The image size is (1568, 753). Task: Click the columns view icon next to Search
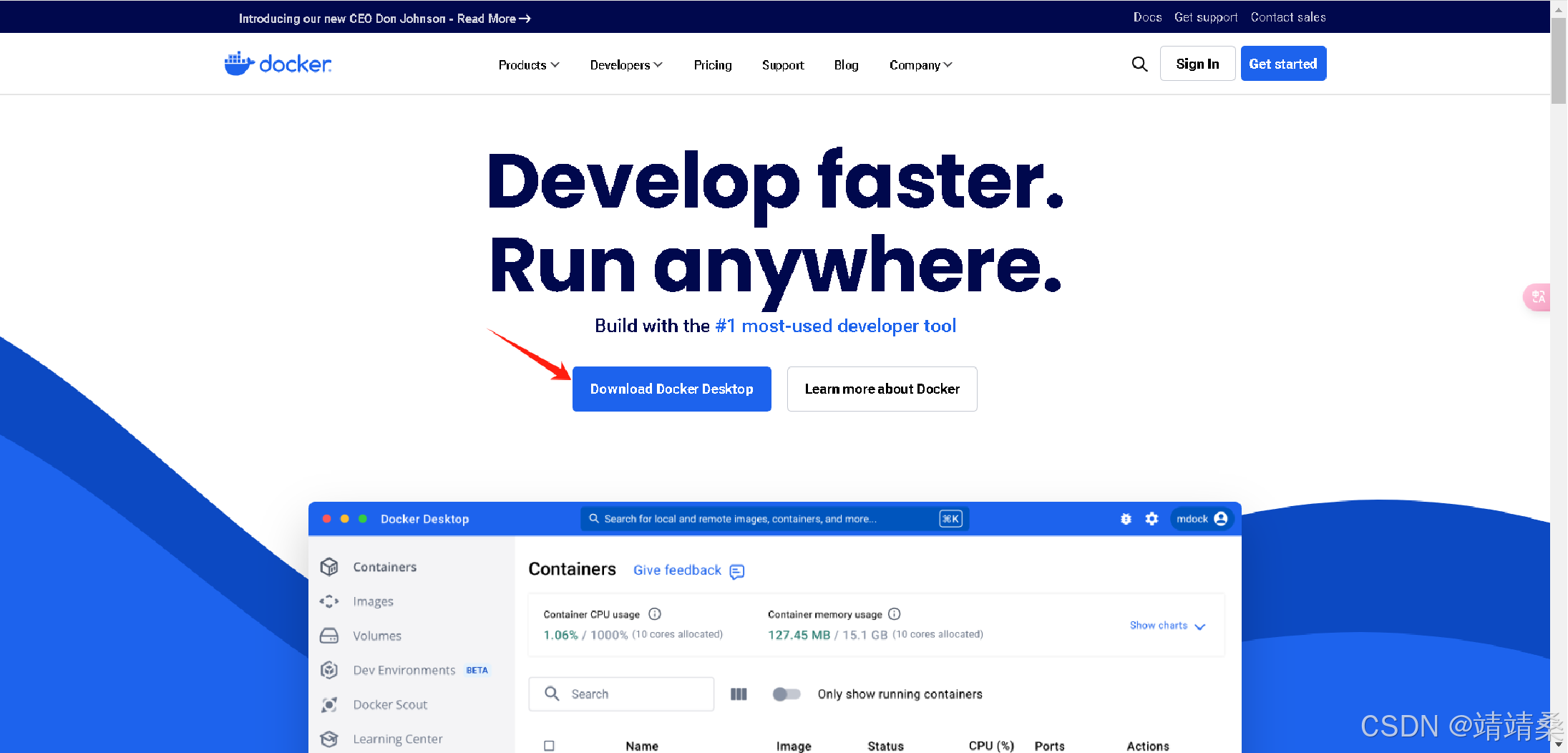pos(739,694)
